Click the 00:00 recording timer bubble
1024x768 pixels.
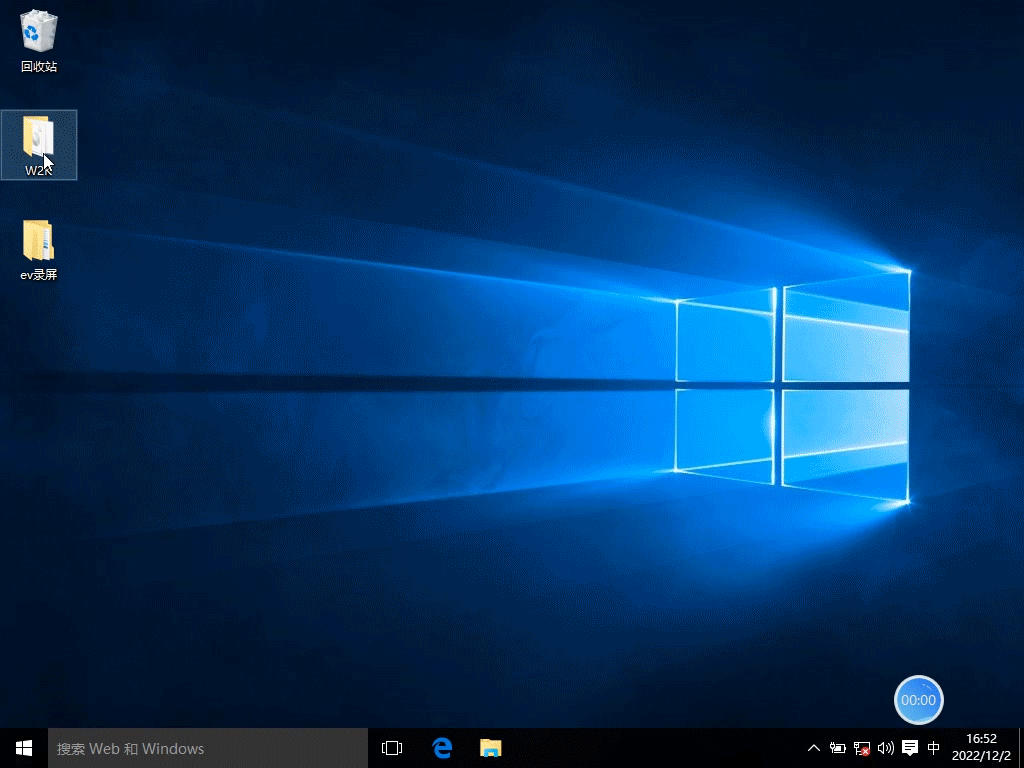point(918,700)
